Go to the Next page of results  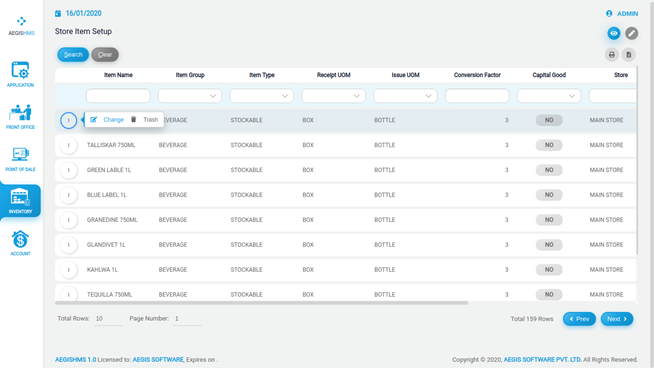point(617,319)
